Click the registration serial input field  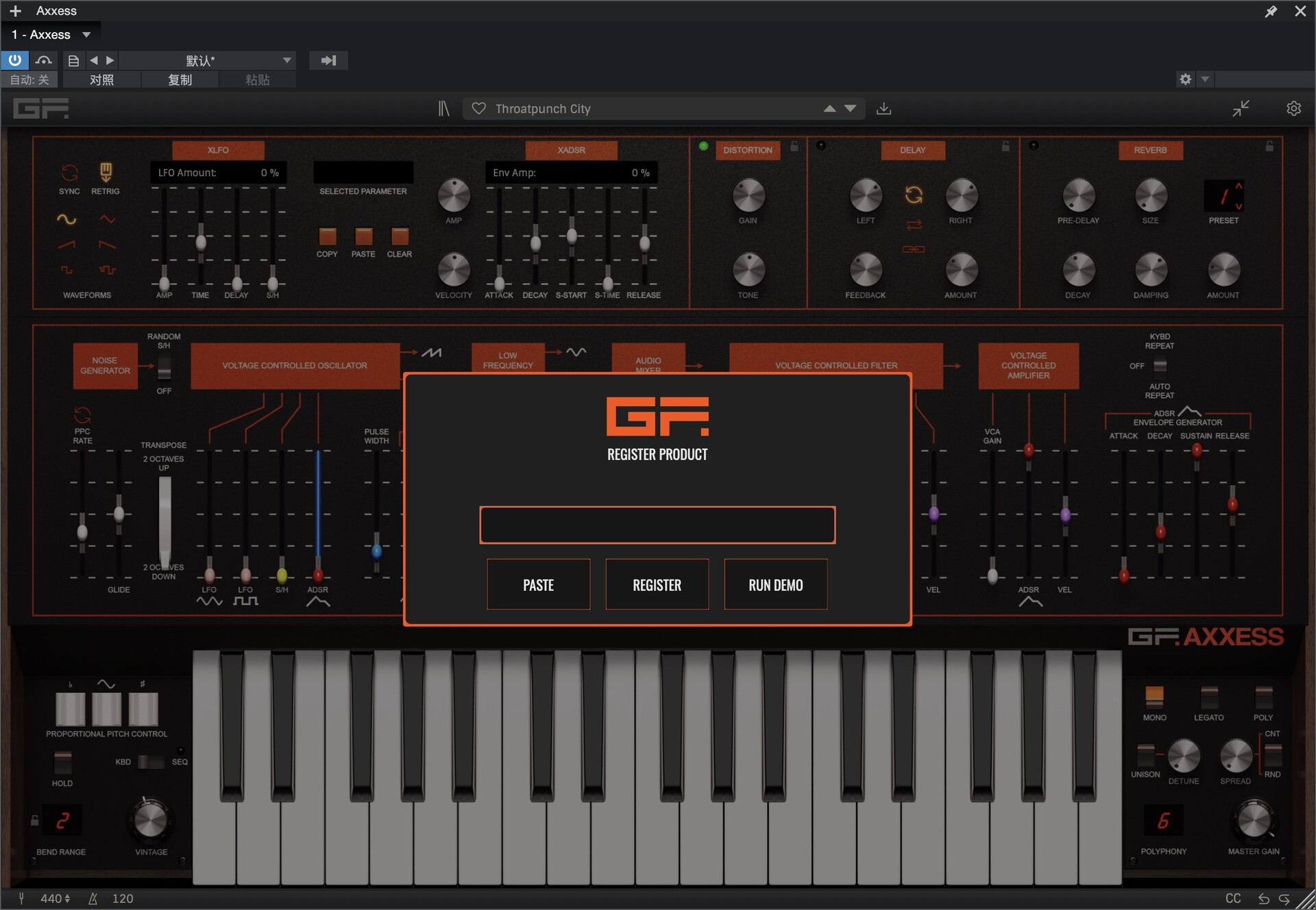657,525
